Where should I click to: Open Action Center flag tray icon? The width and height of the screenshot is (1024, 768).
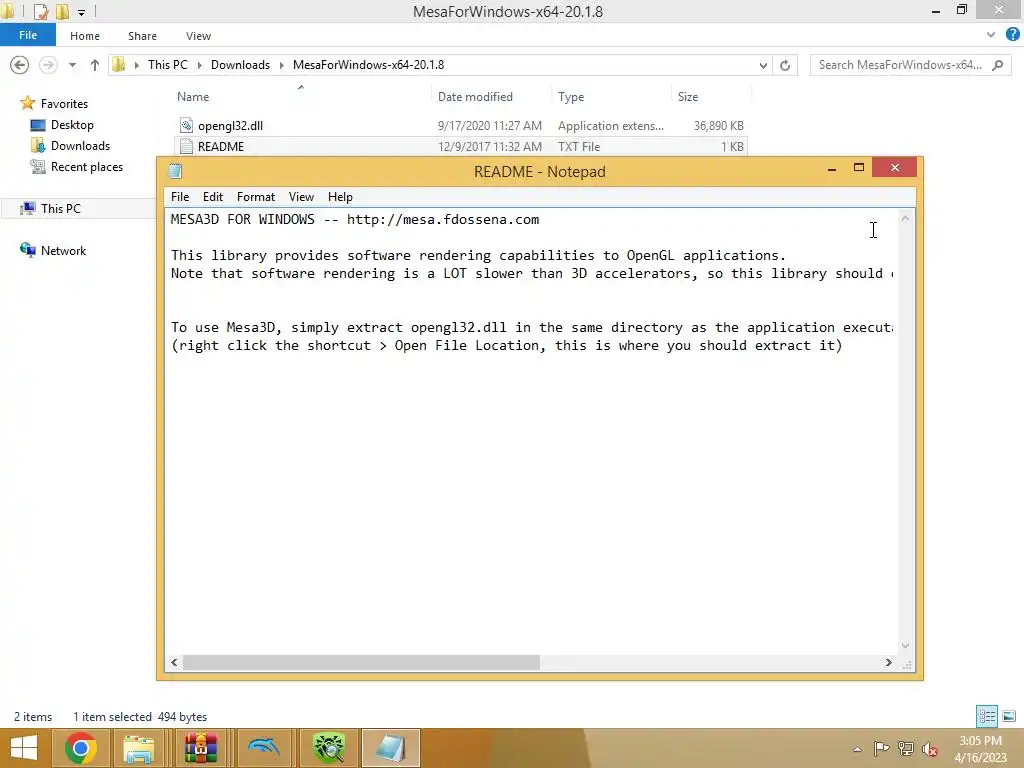pos(881,748)
